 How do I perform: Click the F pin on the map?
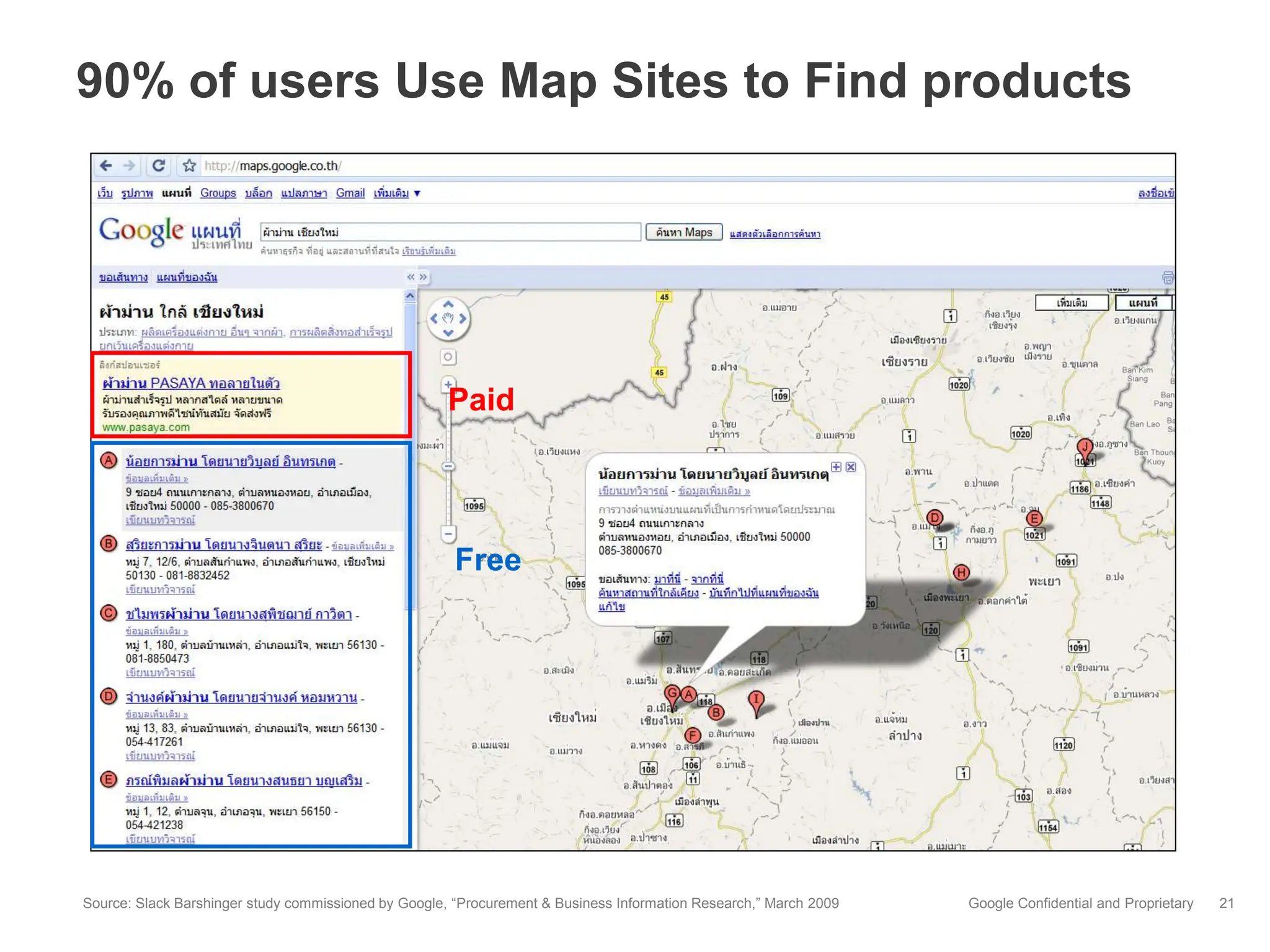(x=692, y=737)
